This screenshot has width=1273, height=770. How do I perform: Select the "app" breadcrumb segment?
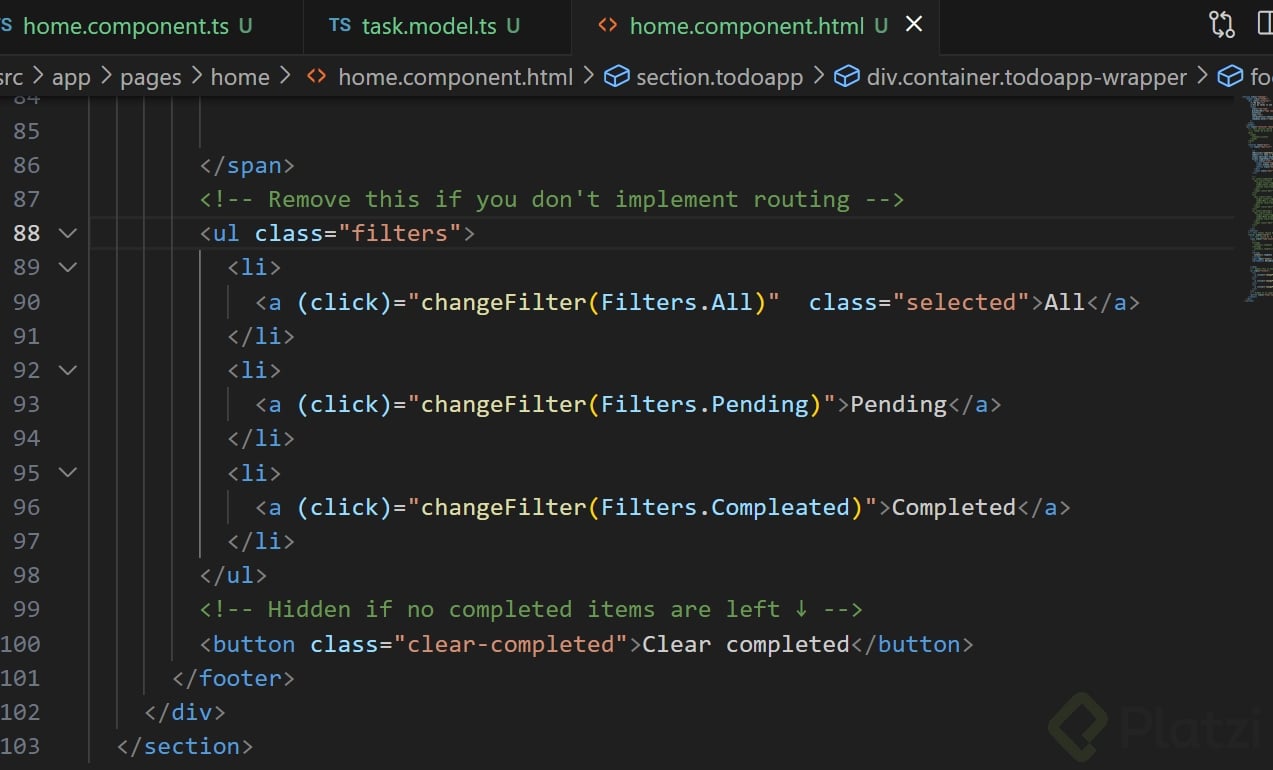[x=71, y=77]
